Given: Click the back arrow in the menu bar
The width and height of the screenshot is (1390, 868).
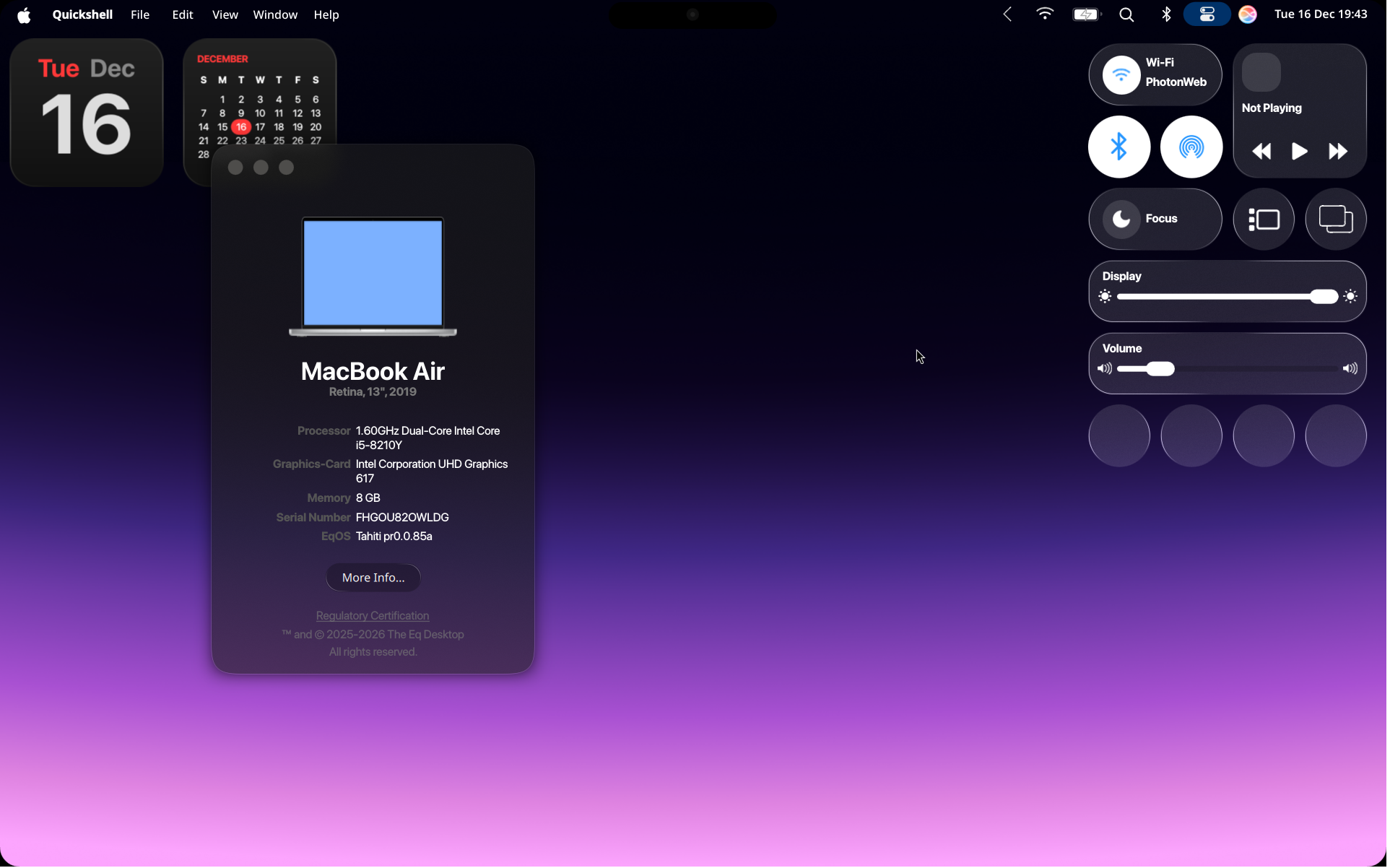Looking at the screenshot, I should pyautogui.click(x=1007, y=14).
